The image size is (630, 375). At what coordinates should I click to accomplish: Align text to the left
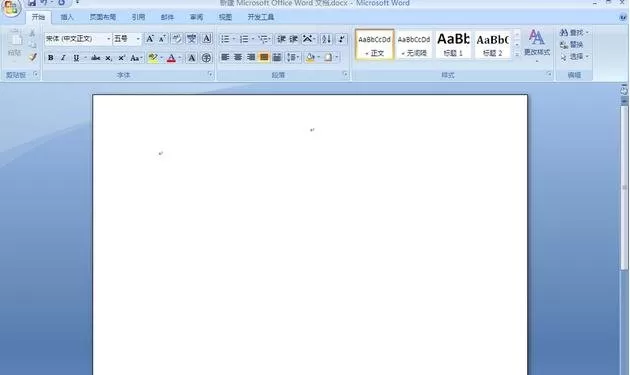(225, 57)
